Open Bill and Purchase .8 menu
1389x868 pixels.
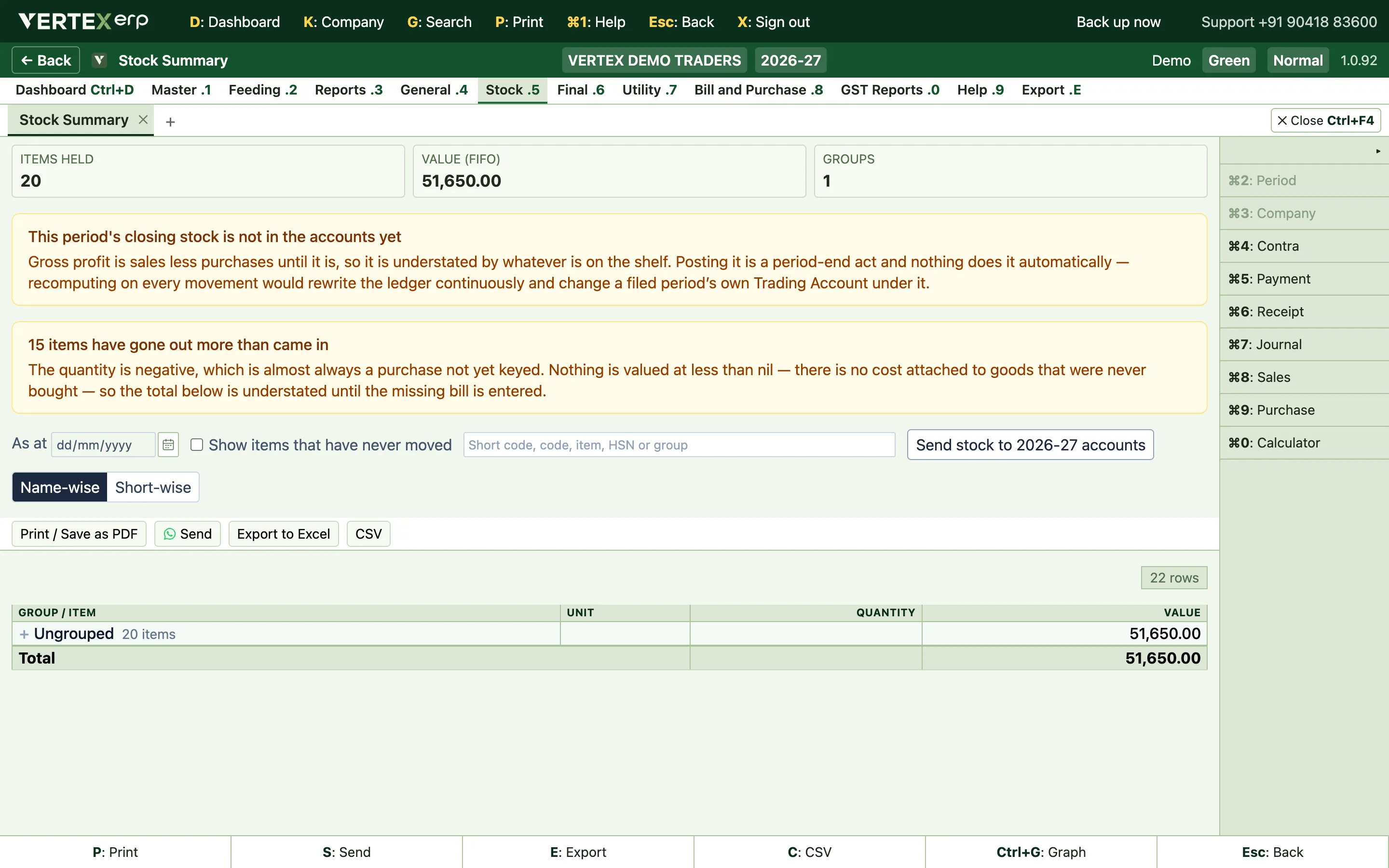click(x=758, y=90)
